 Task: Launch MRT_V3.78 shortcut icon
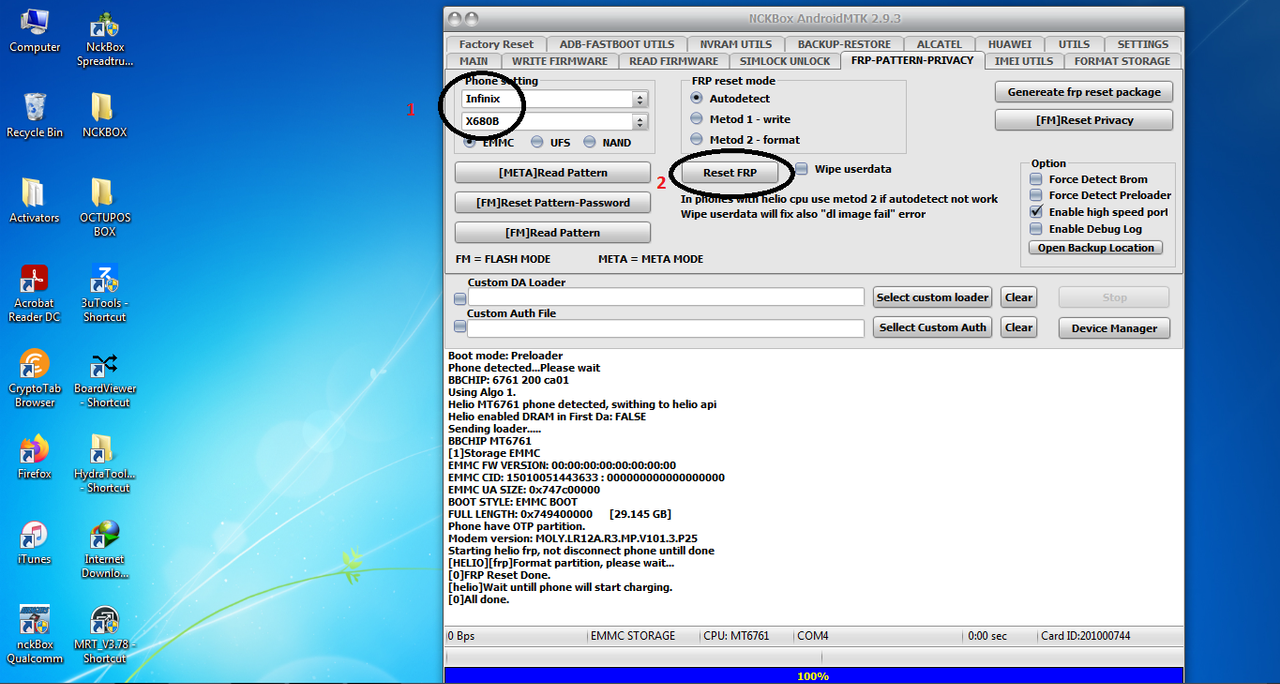pyautogui.click(x=105, y=634)
